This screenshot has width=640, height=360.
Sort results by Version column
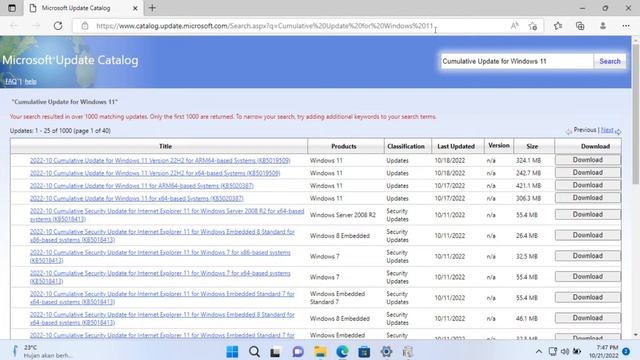499,145
